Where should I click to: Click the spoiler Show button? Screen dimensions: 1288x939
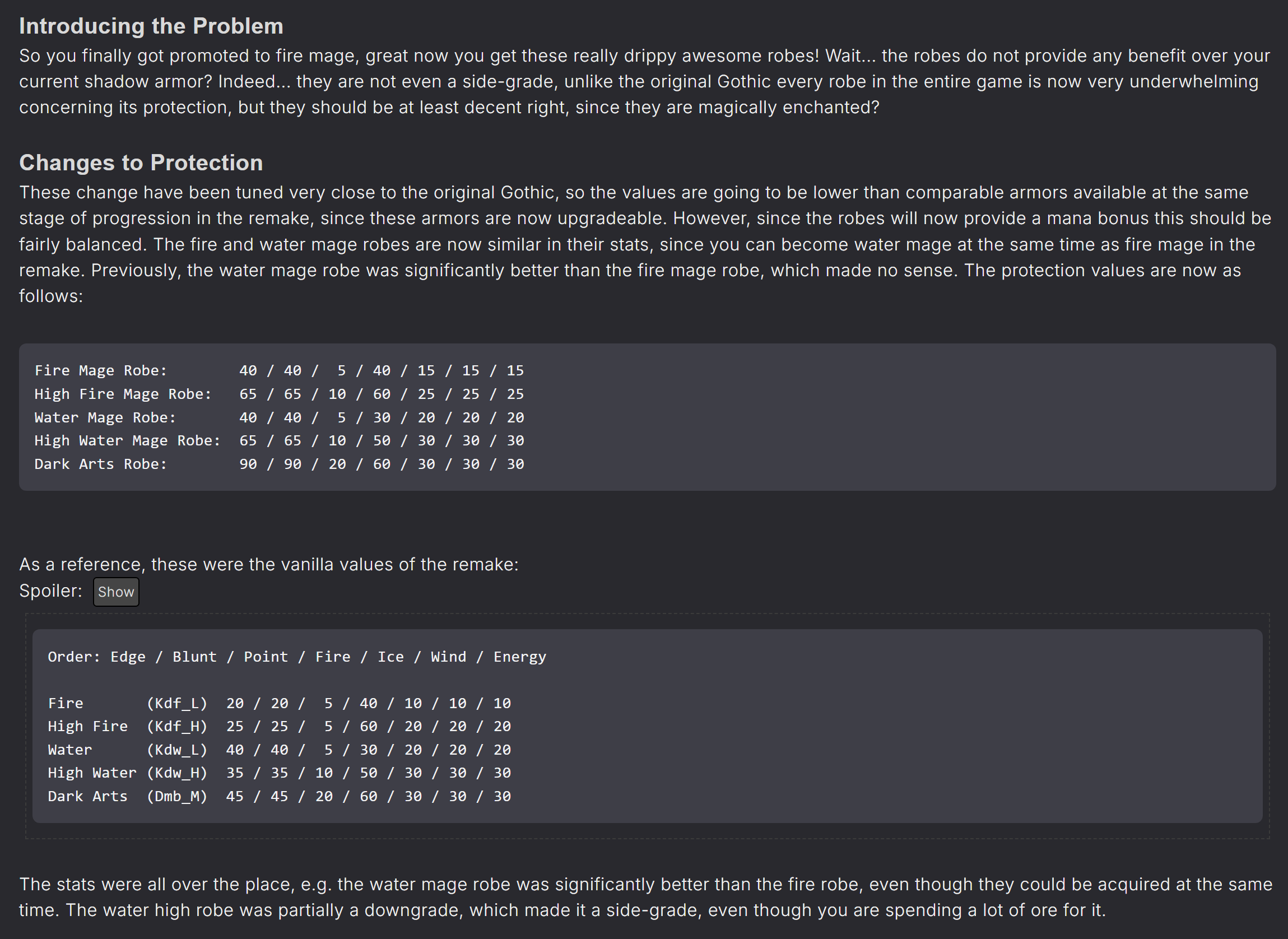[116, 592]
